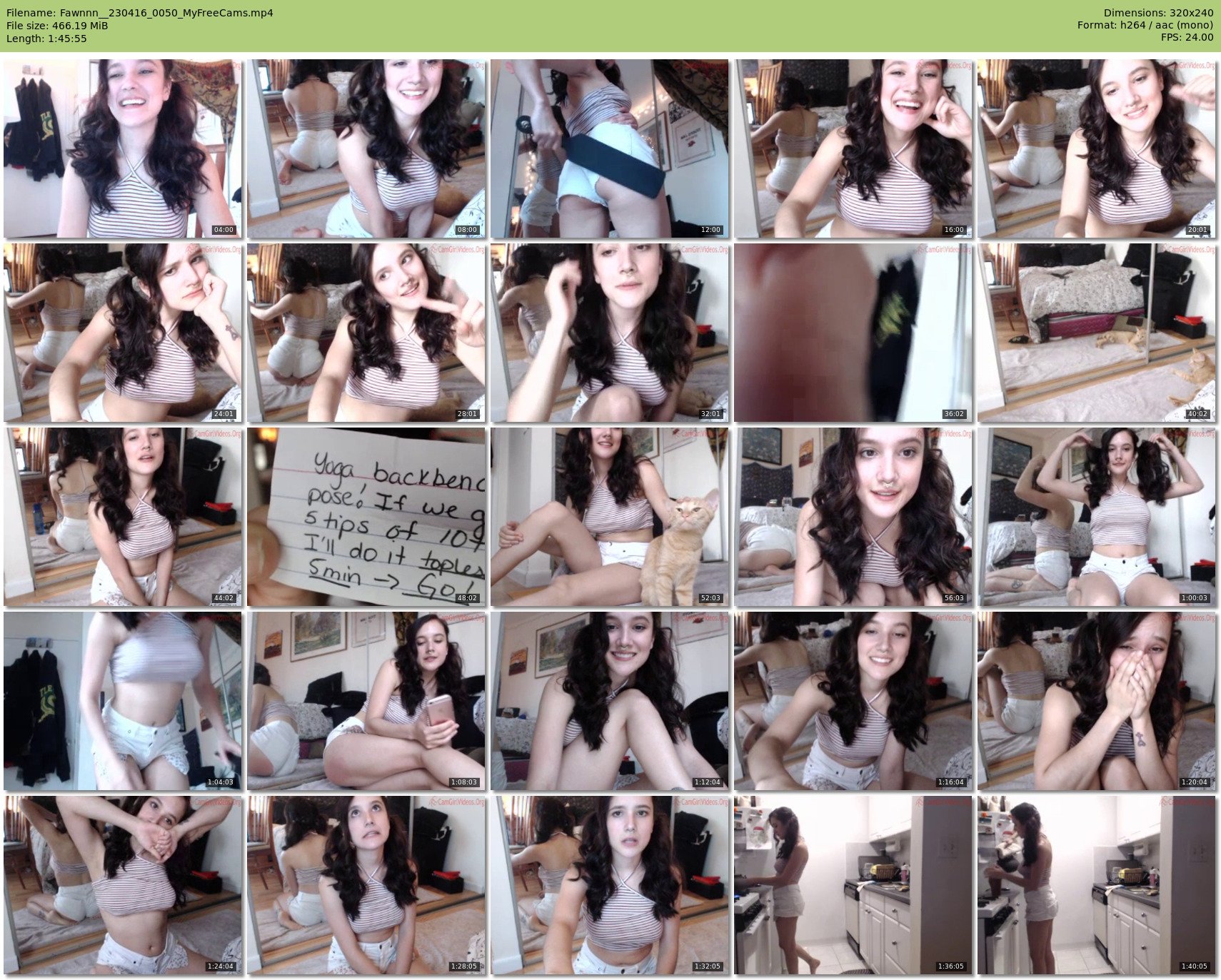This screenshot has height=980, width=1221.
Task: Open the frame marked 08:00
Action: [366, 148]
